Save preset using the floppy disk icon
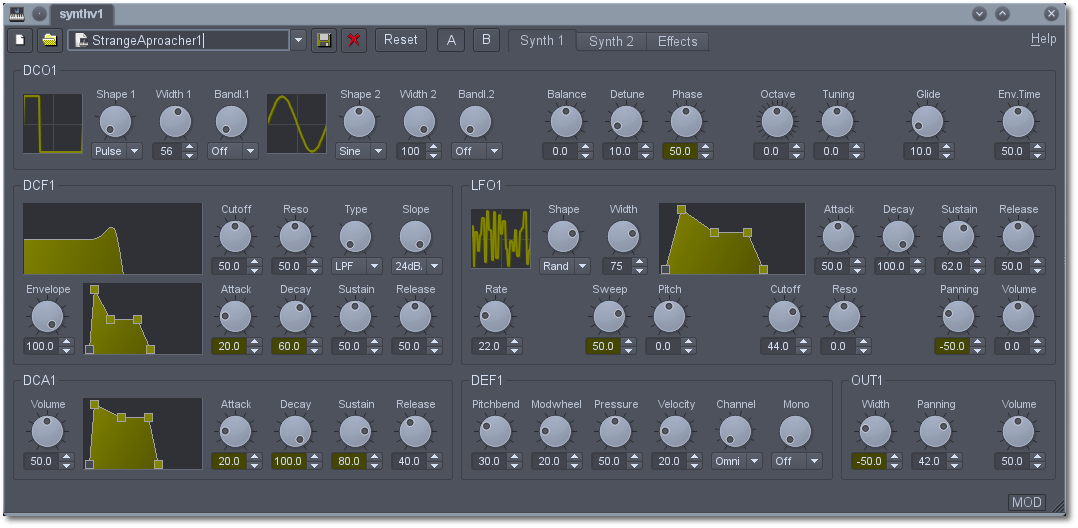The image size is (1078, 528). 323,40
